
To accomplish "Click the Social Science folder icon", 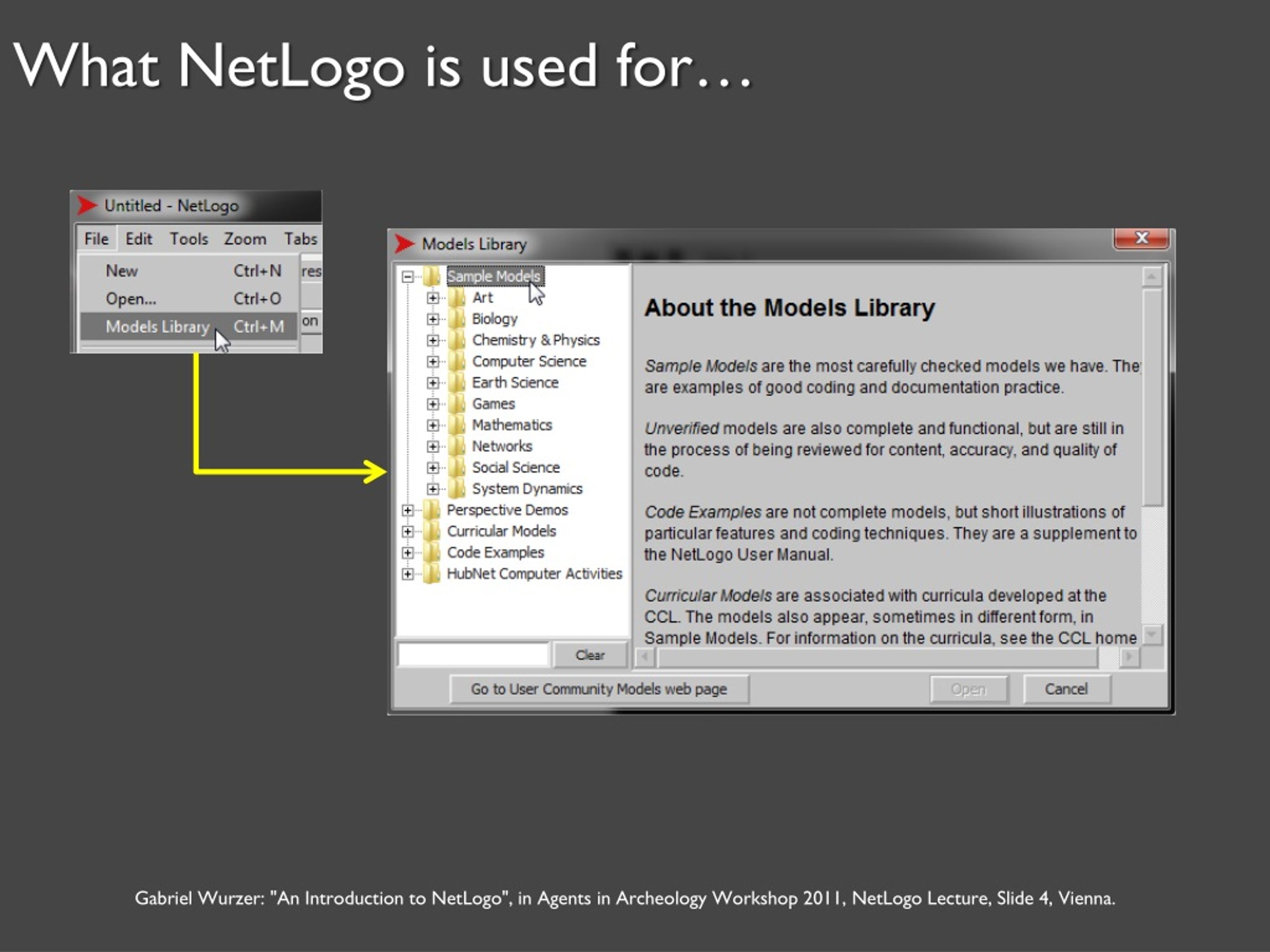I will [457, 467].
